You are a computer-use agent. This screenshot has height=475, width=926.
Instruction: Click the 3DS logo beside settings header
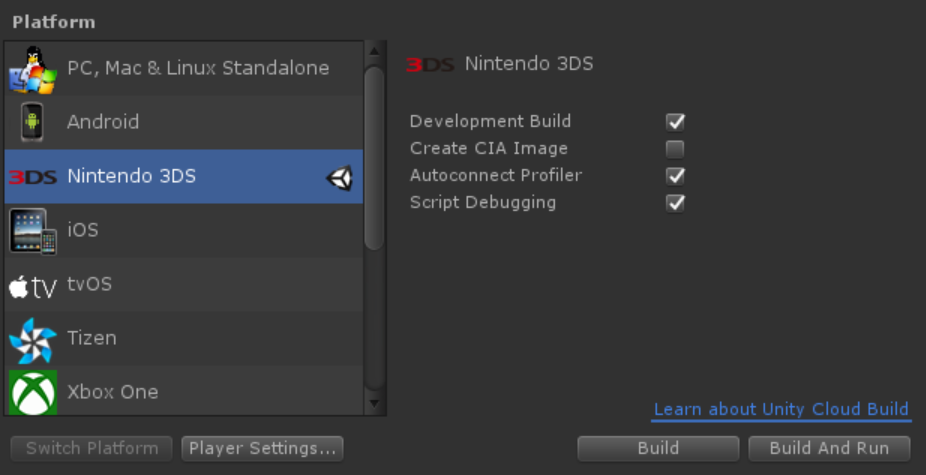[430, 64]
